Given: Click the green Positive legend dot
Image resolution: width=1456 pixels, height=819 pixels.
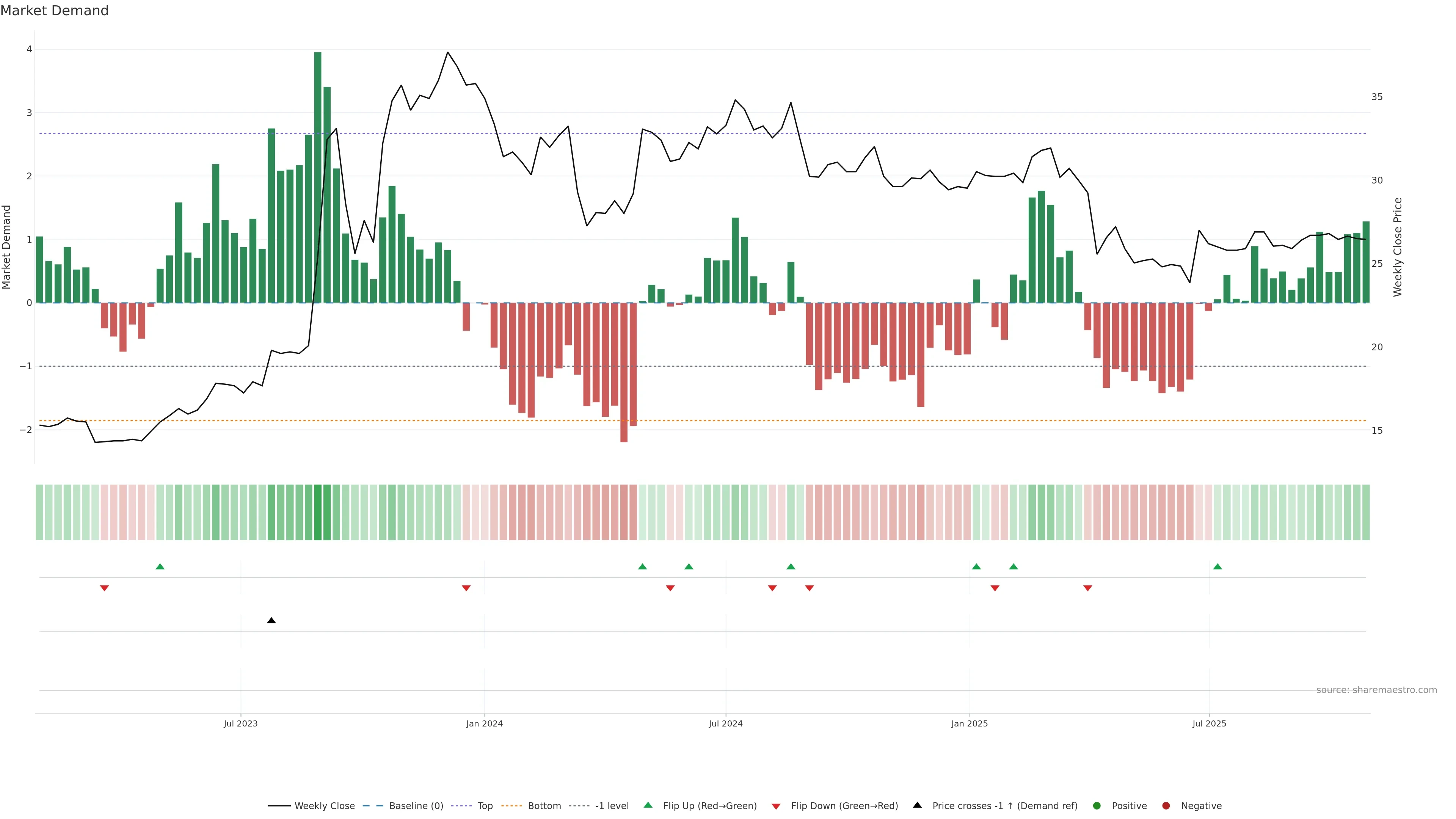Looking at the screenshot, I should (x=1097, y=806).
